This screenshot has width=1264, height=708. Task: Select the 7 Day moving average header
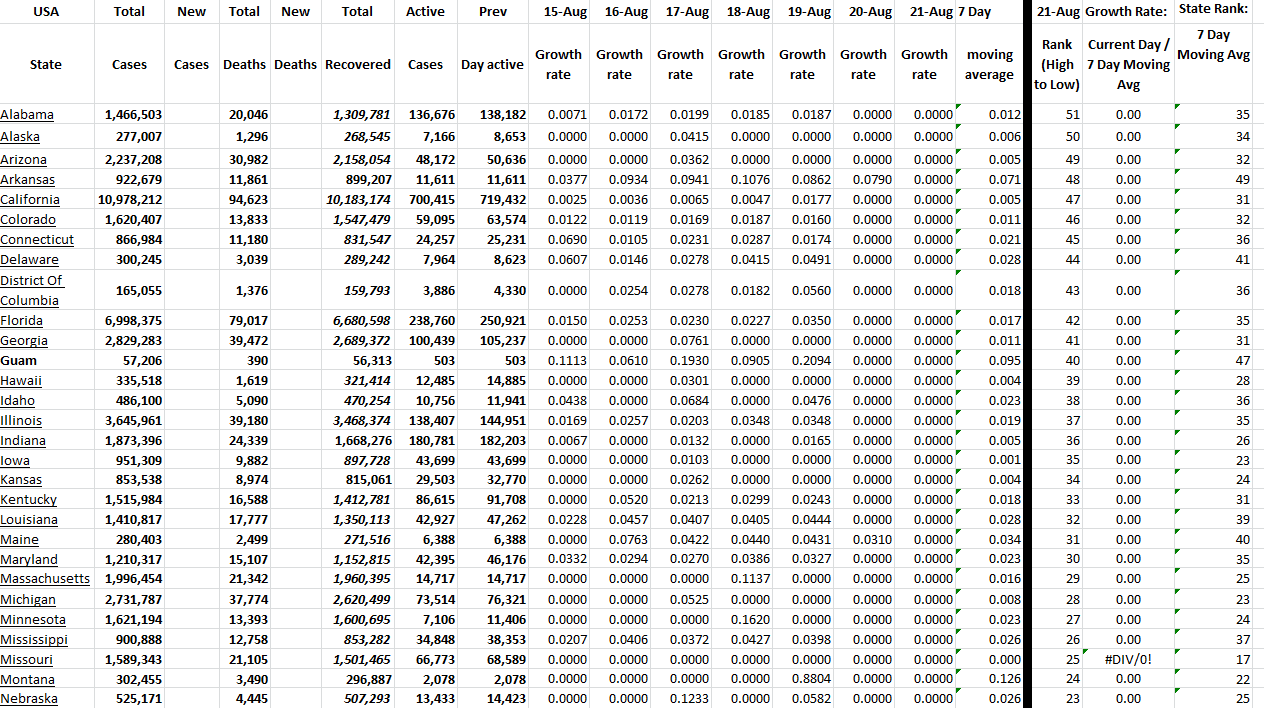989,64
